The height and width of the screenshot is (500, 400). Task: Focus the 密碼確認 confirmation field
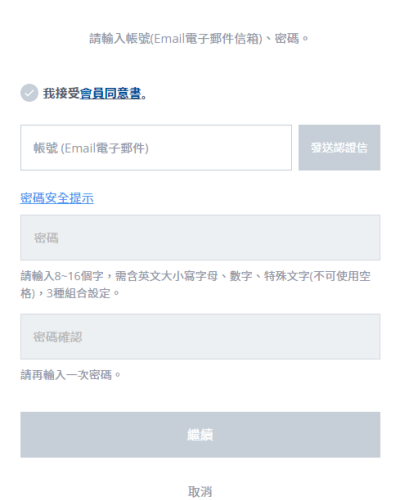point(200,336)
